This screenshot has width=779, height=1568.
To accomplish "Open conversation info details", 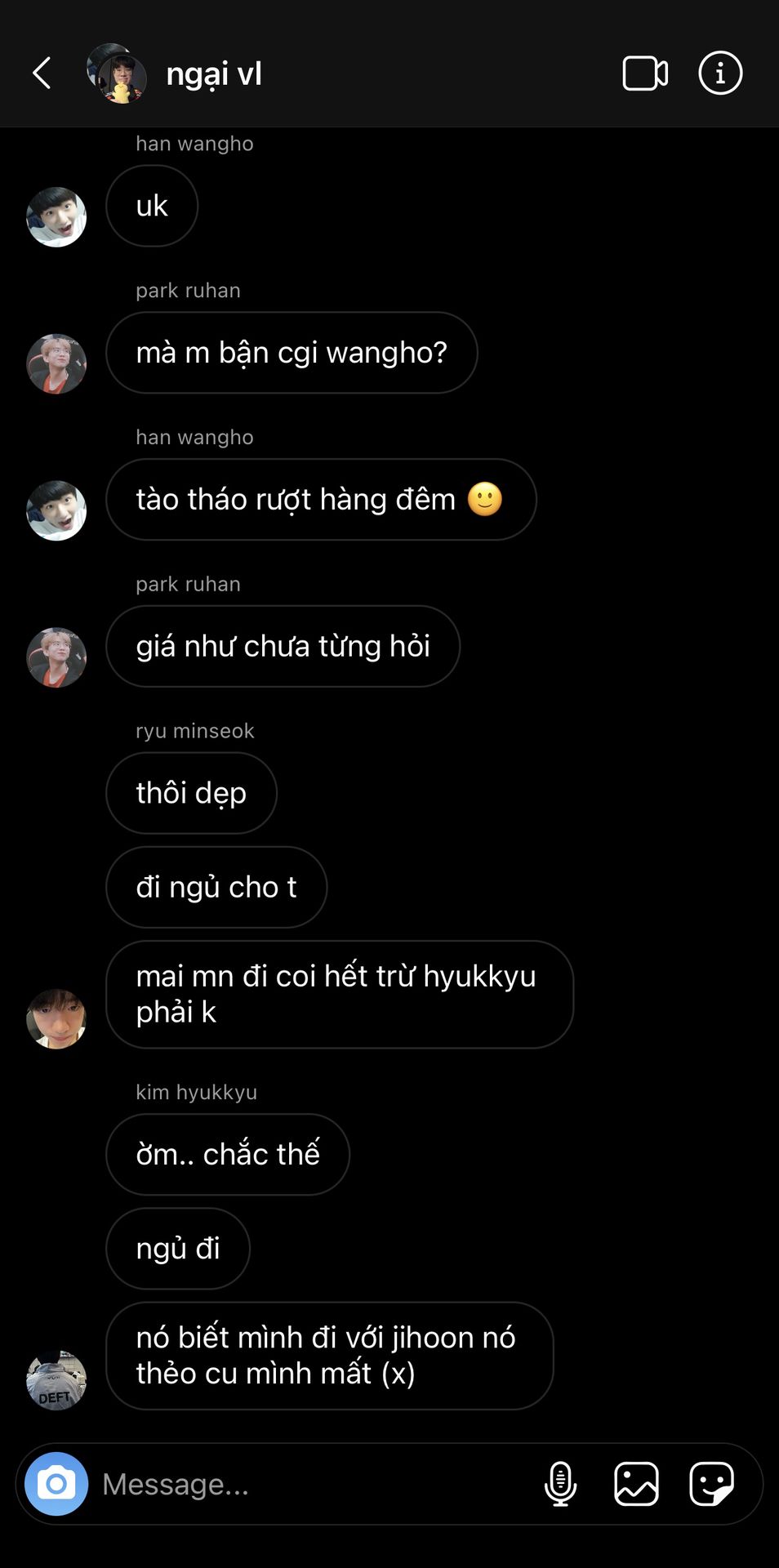I will [720, 73].
